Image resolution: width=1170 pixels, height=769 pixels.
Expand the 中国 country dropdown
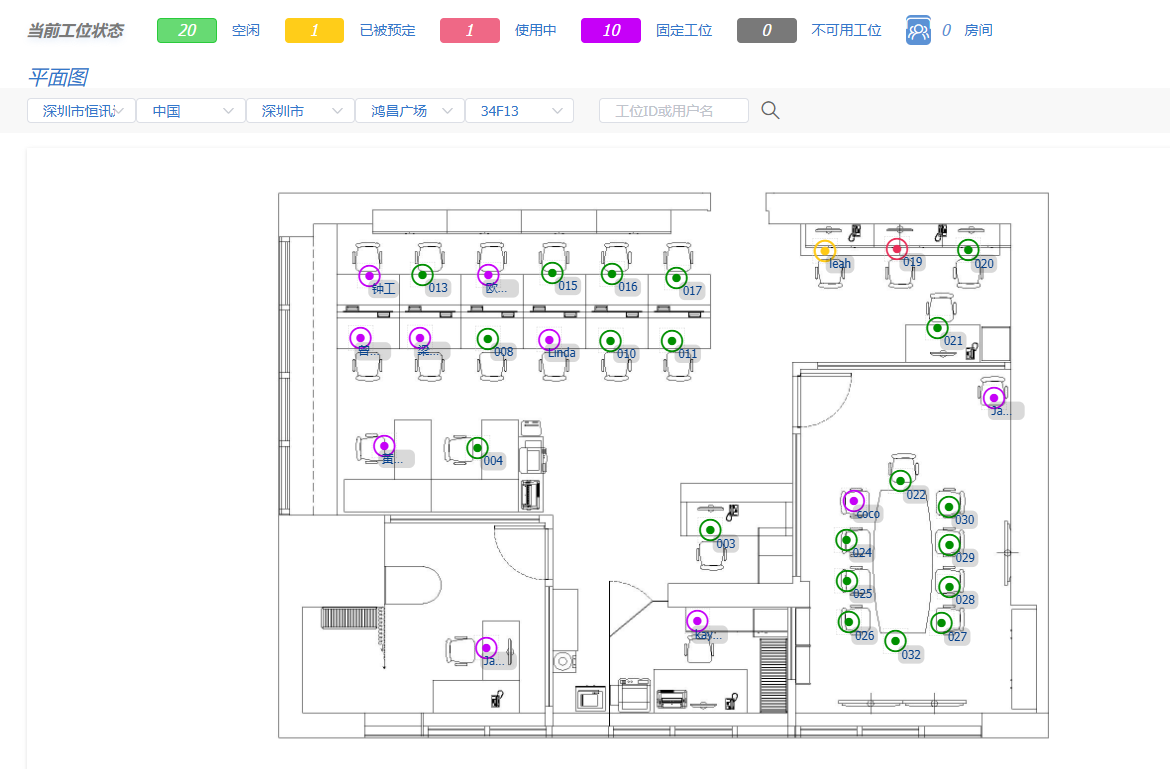[x=191, y=110]
